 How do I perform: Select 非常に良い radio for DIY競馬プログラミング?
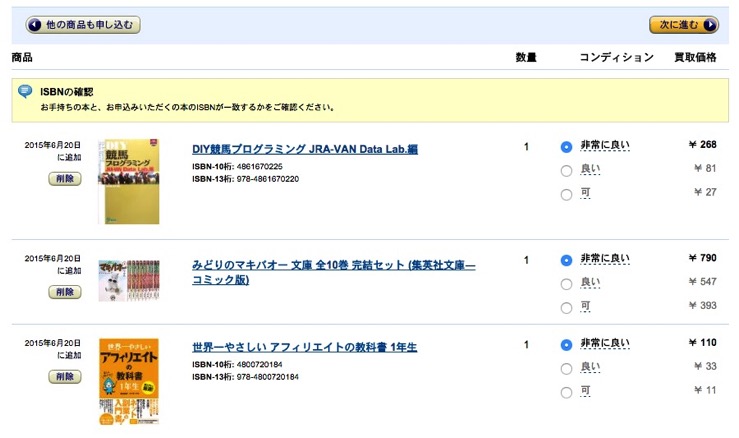point(566,147)
